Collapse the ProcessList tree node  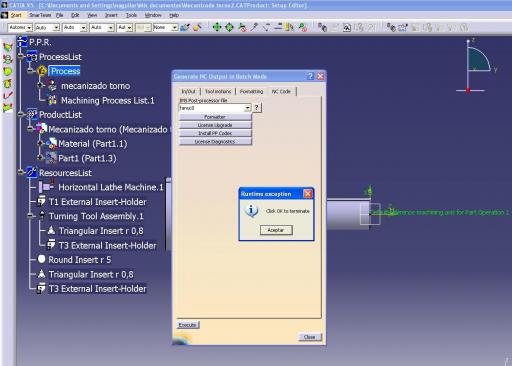pos(21,57)
